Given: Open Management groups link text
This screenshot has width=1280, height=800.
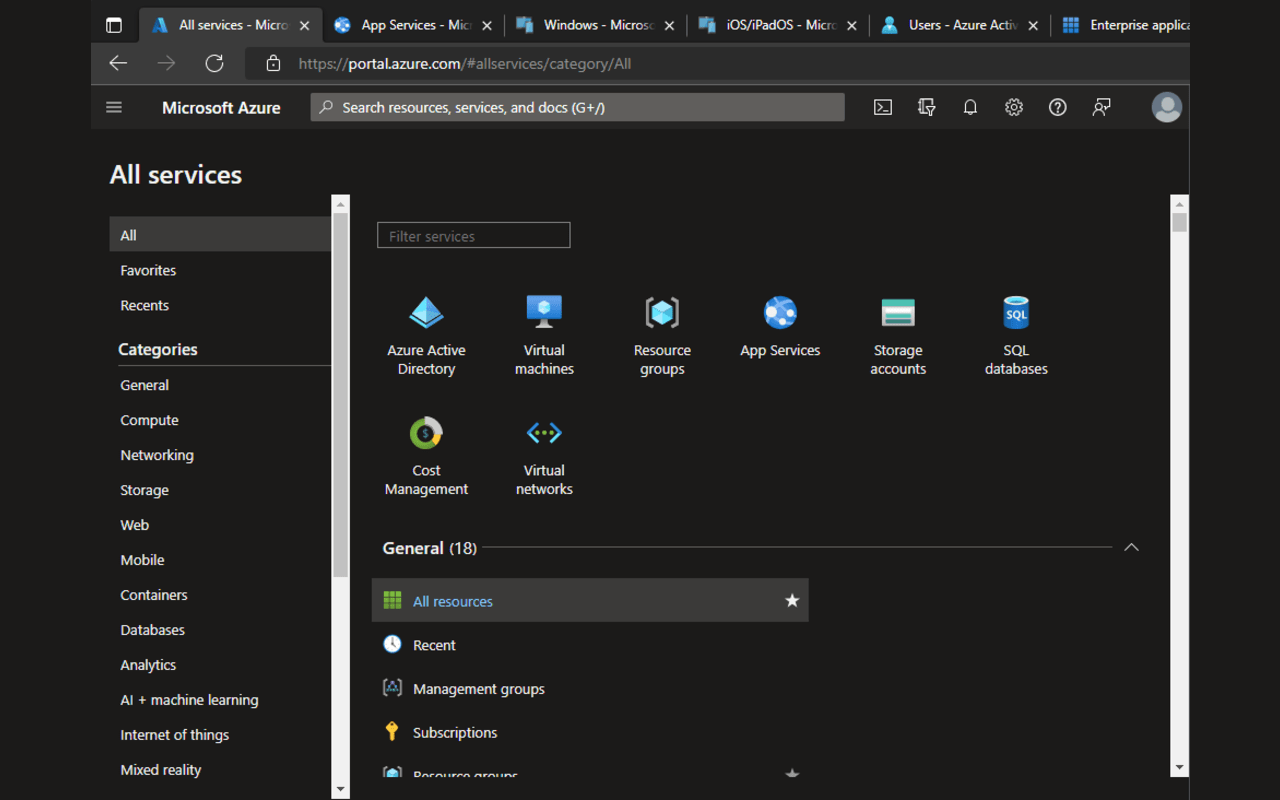Looking at the screenshot, I should click(479, 689).
